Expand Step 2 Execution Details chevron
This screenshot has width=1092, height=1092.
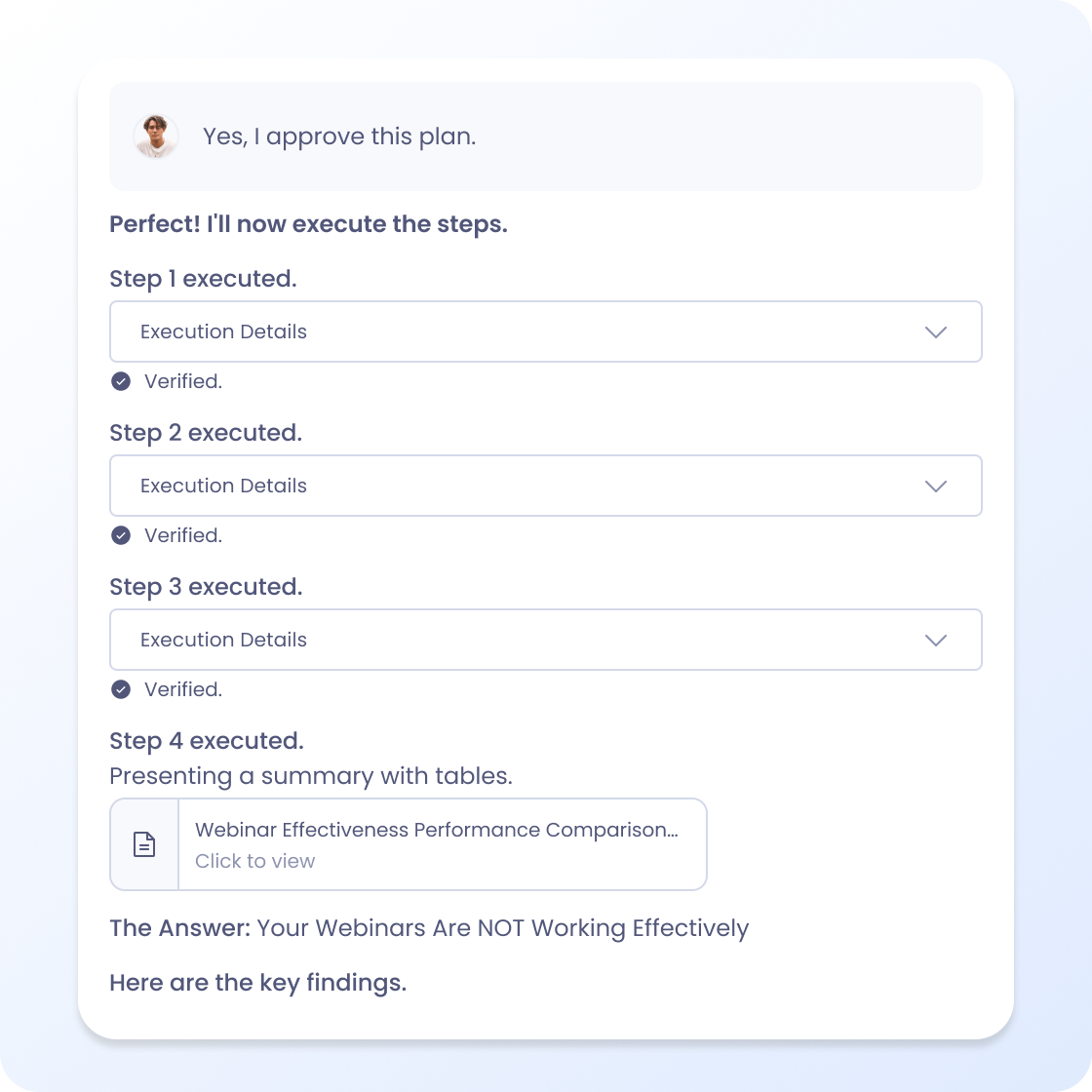click(x=936, y=486)
